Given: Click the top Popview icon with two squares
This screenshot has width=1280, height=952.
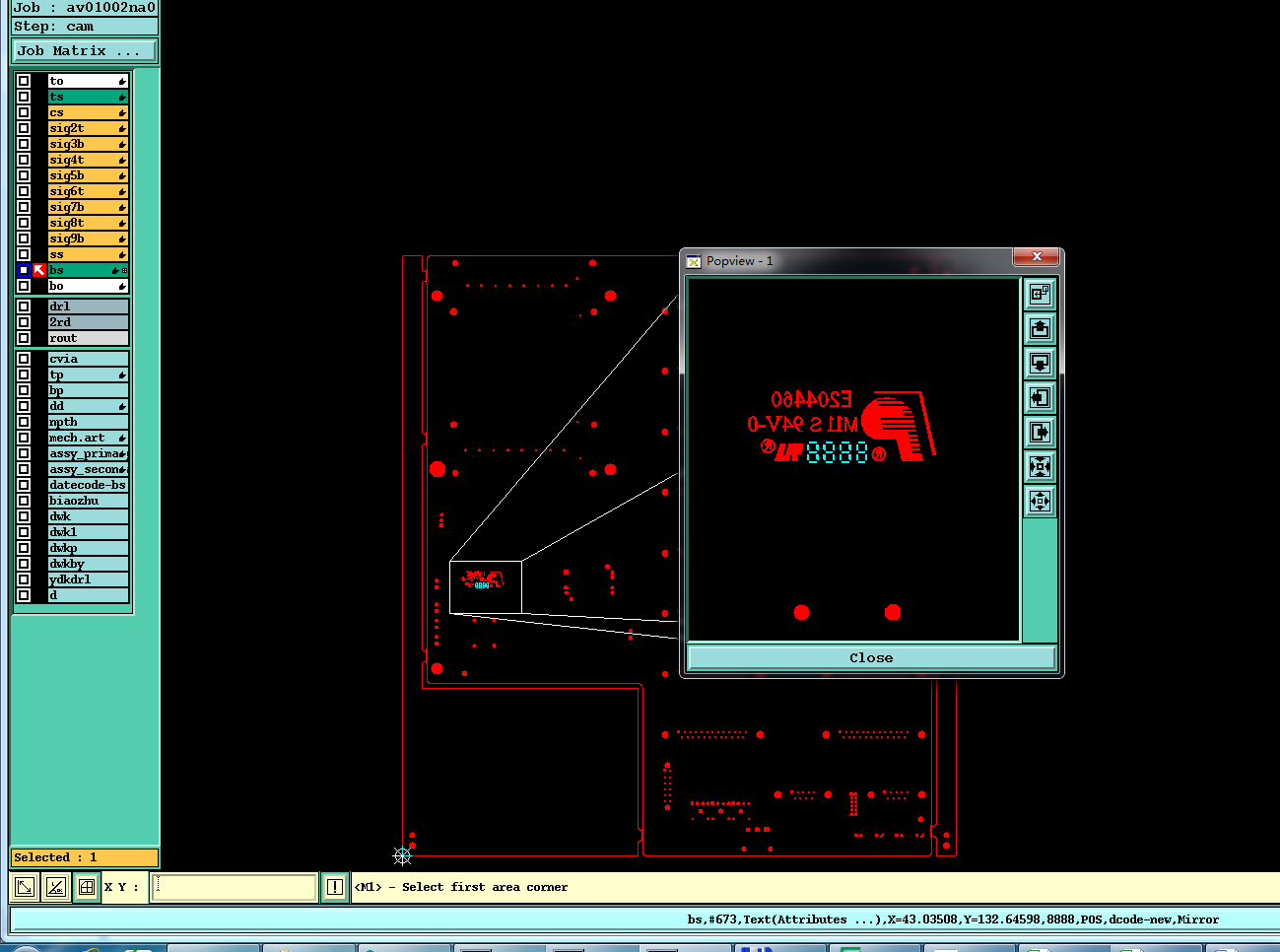Looking at the screenshot, I should 1040,294.
